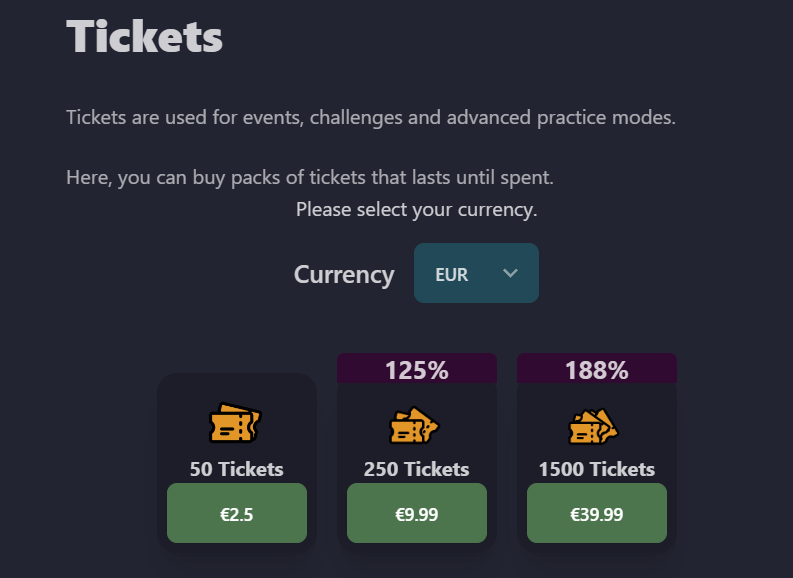Click the 'Please select your currency.' text
793x578 pixels.
coord(417,209)
